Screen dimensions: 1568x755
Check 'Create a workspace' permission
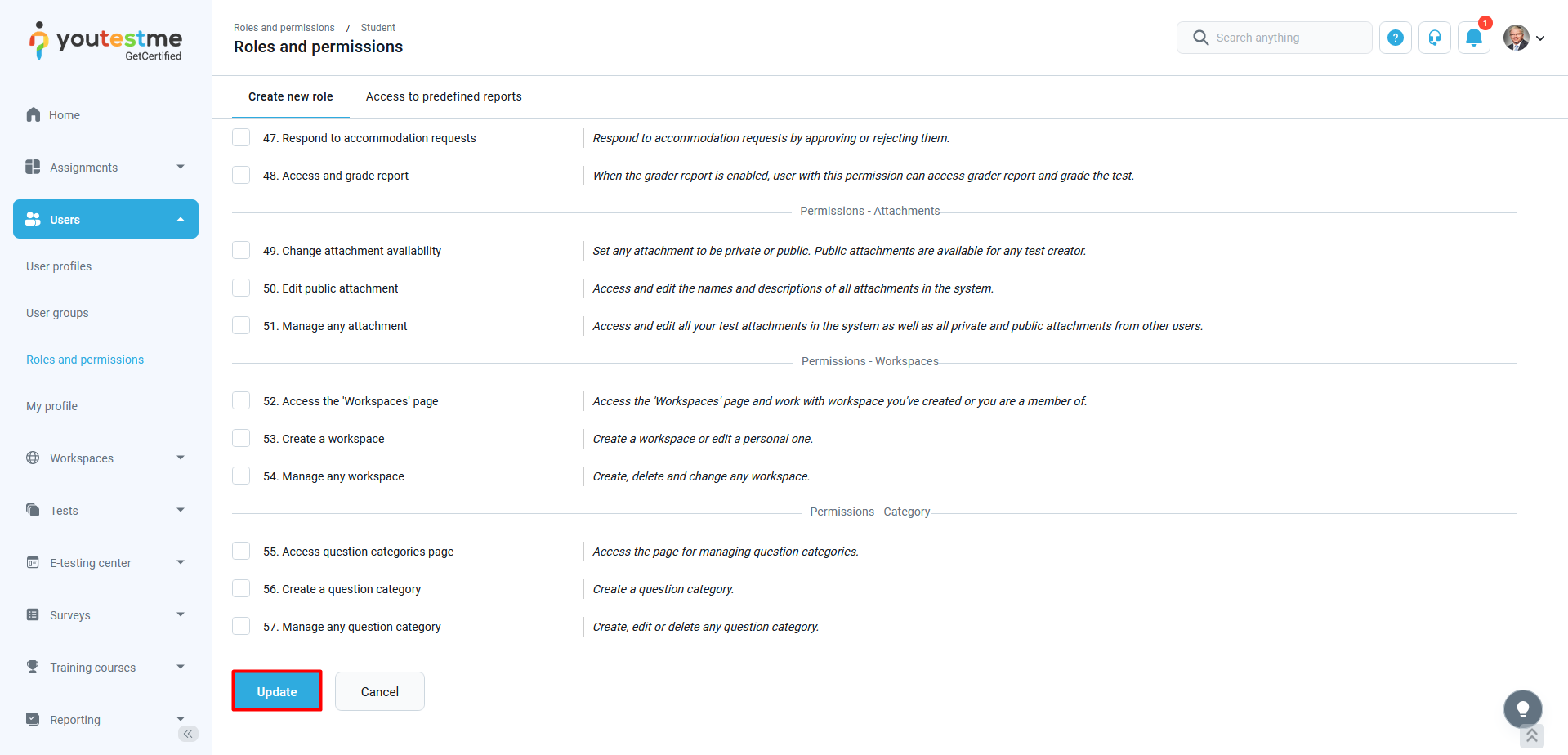tap(241, 438)
